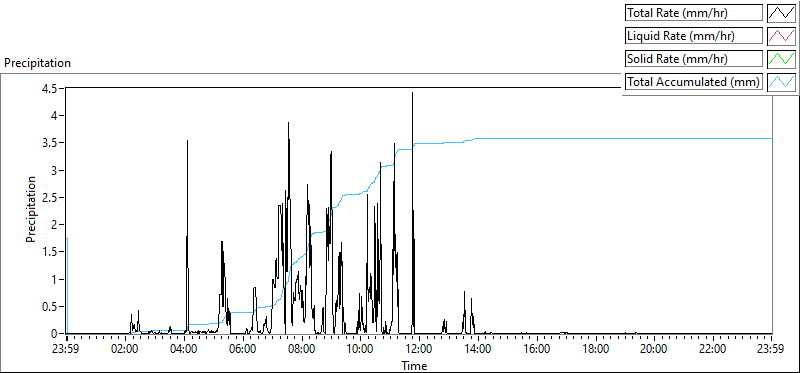Click the 12:00 time tick label

419,350
